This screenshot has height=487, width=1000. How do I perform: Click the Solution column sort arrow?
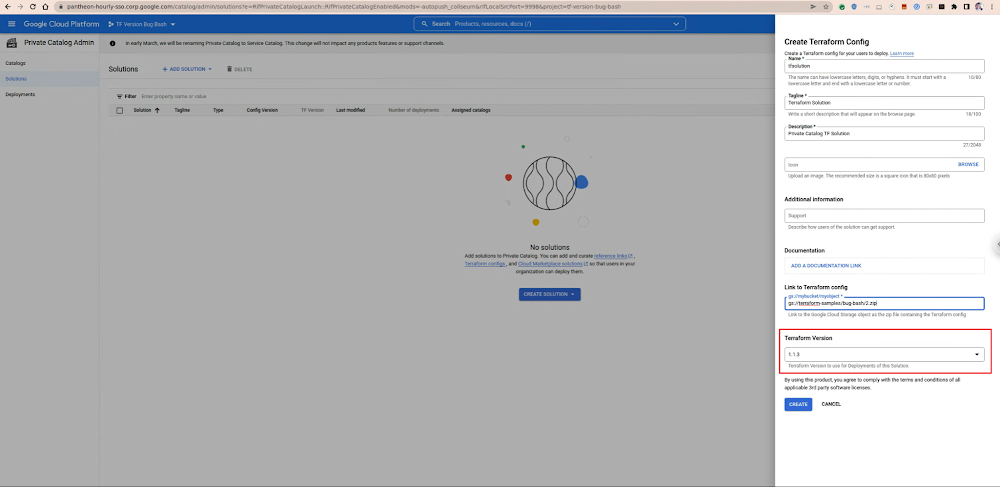[x=157, y=110]
